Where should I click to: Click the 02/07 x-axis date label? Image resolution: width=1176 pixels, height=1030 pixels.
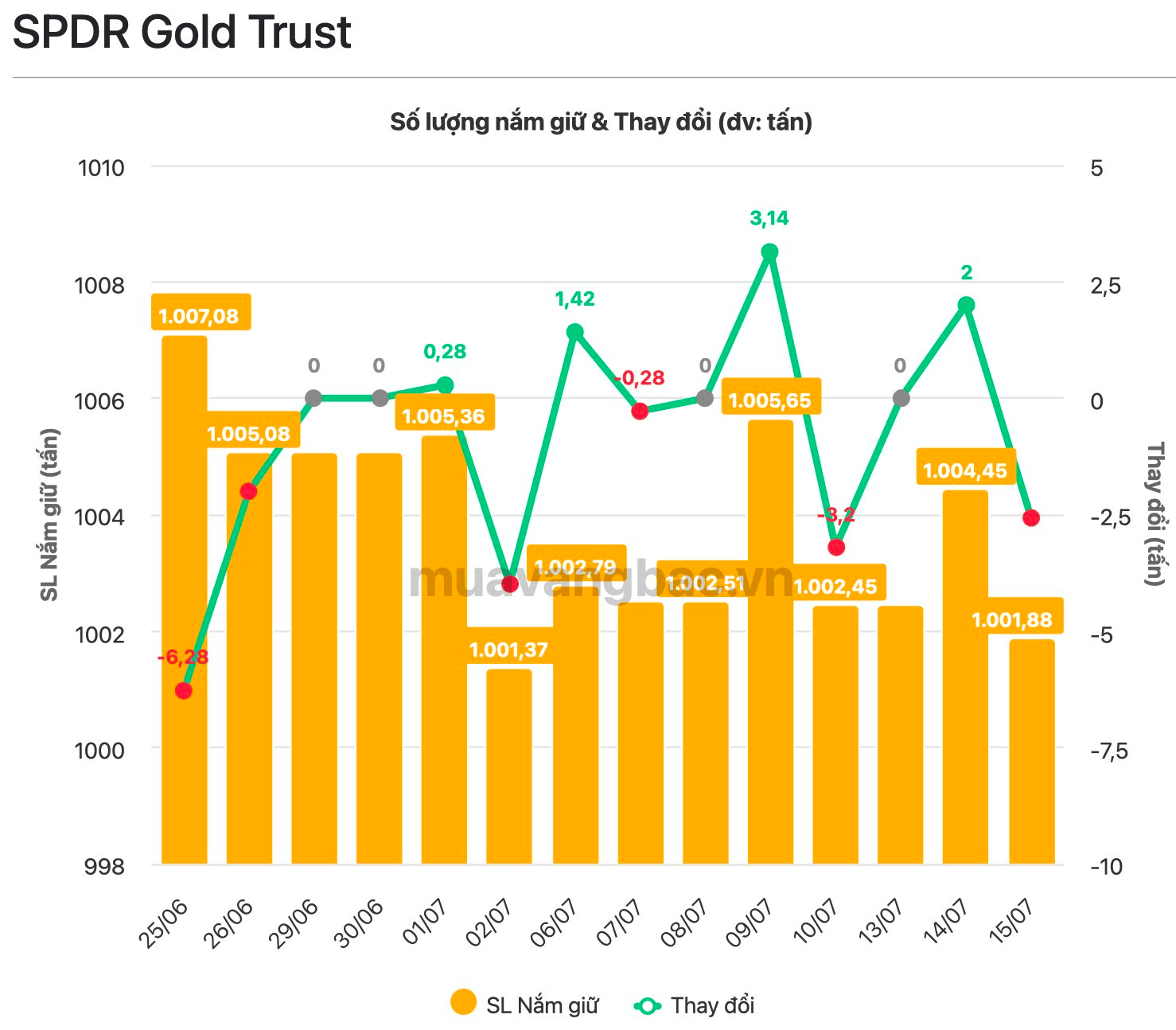tap(487, 921)
